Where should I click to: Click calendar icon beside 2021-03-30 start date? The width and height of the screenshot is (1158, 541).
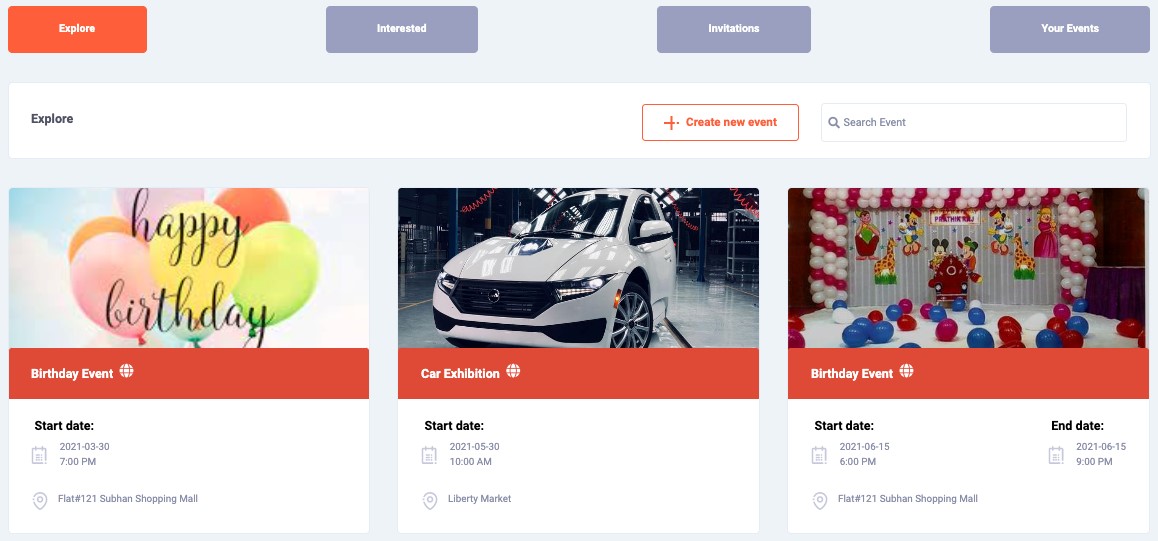(40, 455)
